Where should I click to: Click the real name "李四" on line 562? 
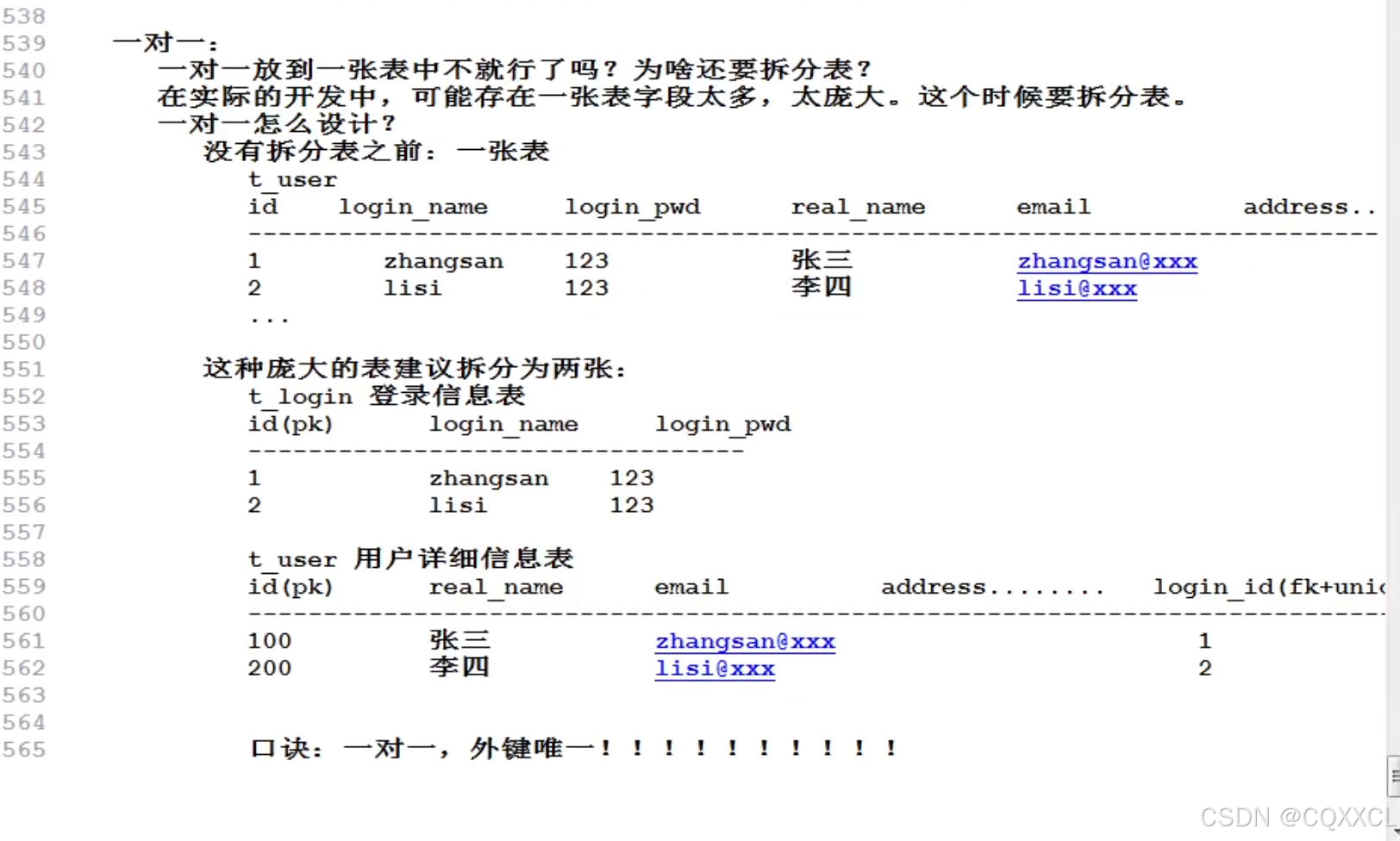[460, 667]
